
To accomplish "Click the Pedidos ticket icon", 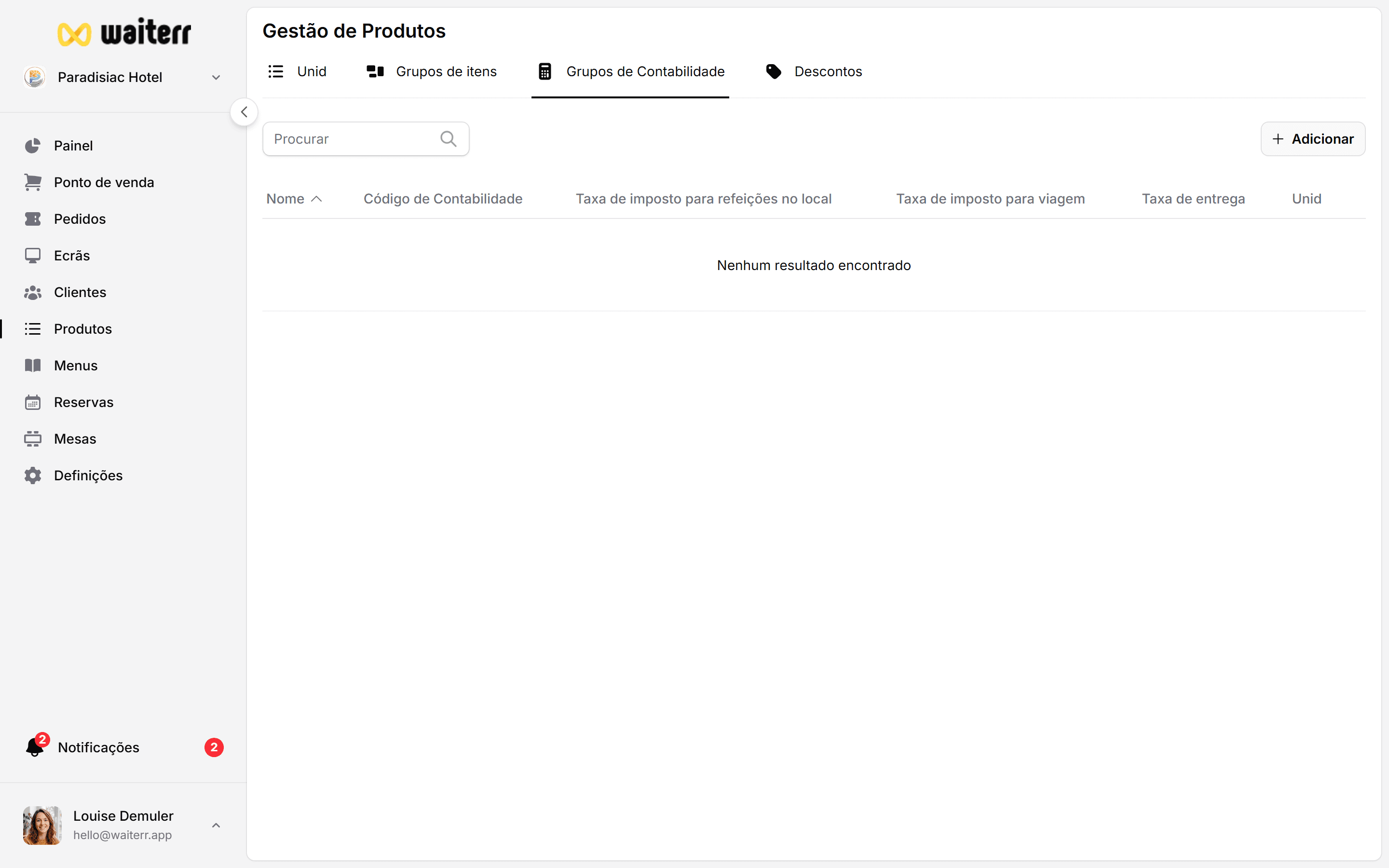I will pos(33,219).
